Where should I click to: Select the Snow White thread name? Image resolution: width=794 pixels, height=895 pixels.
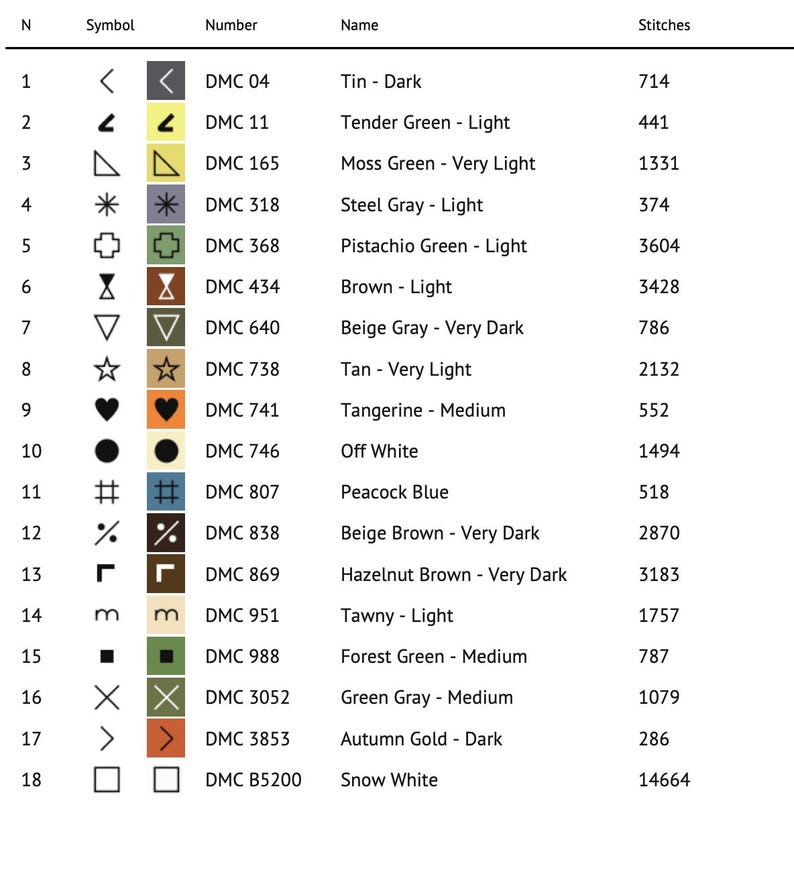pos(389,780)
